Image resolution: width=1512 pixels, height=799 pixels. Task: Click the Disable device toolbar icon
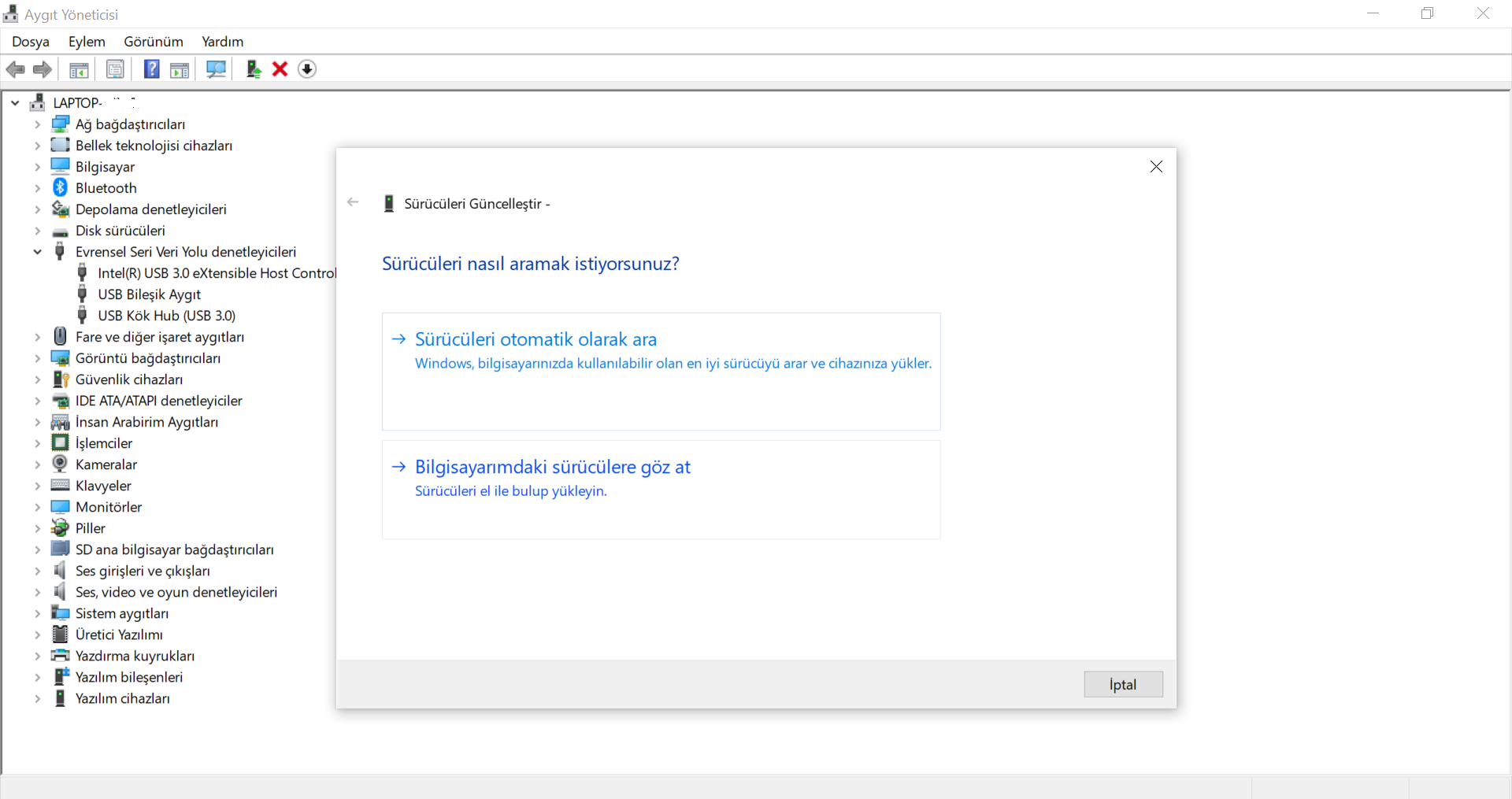(x=307, y=69)
